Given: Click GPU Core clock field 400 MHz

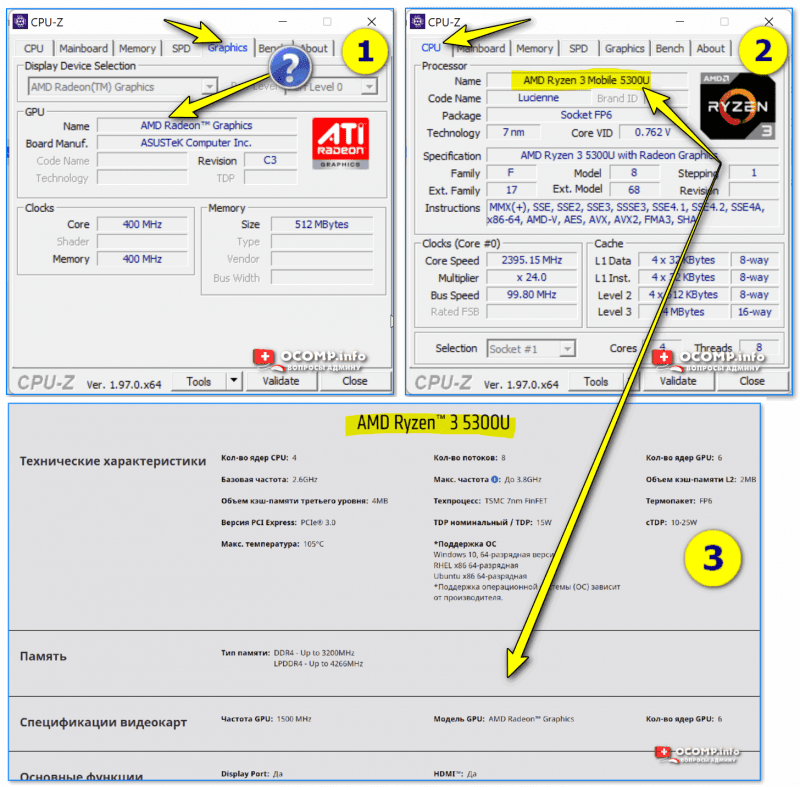Looking at the screenshot, I should click(142, 224).
